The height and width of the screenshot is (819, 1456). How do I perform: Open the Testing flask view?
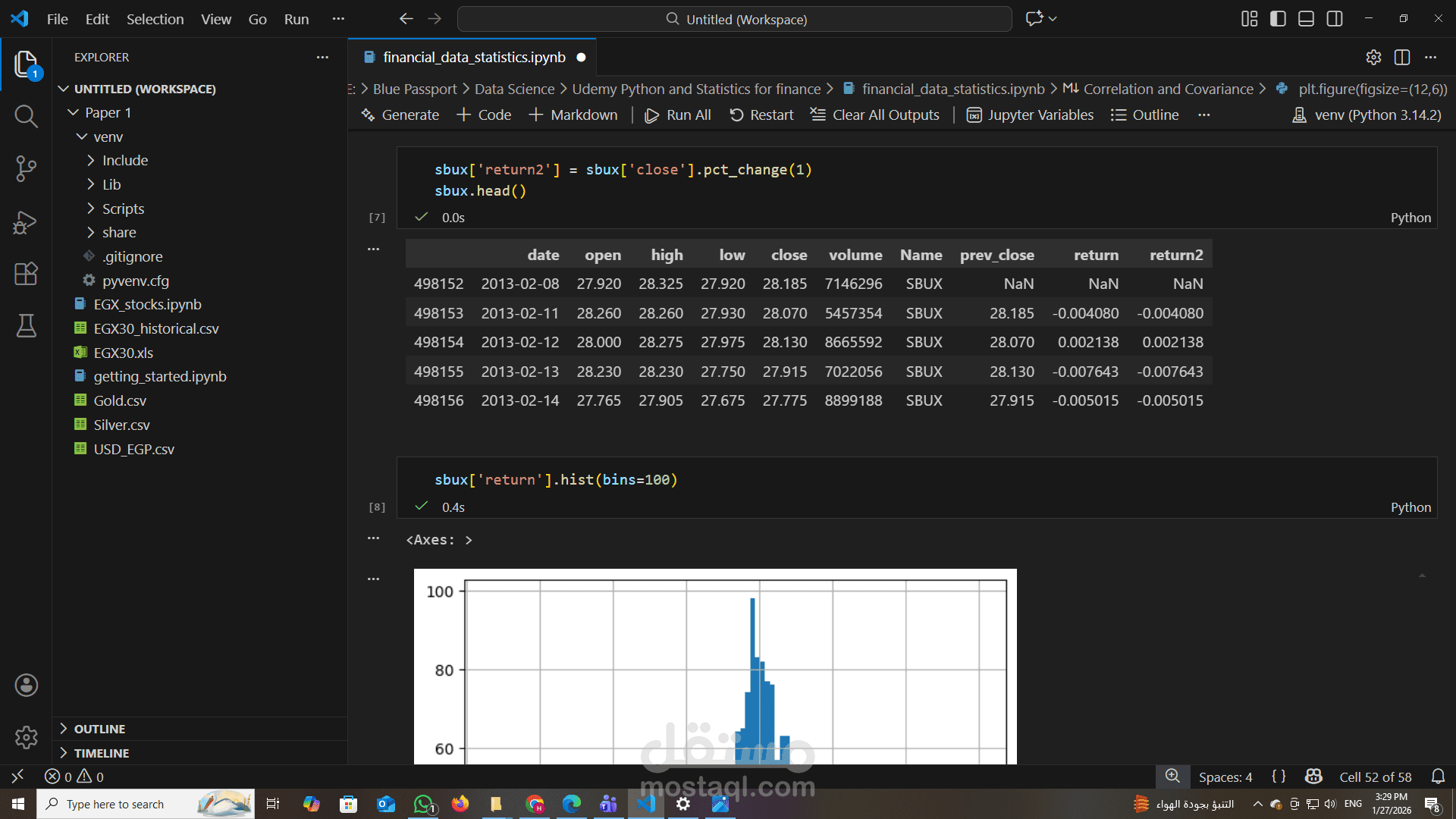point(26,326)
